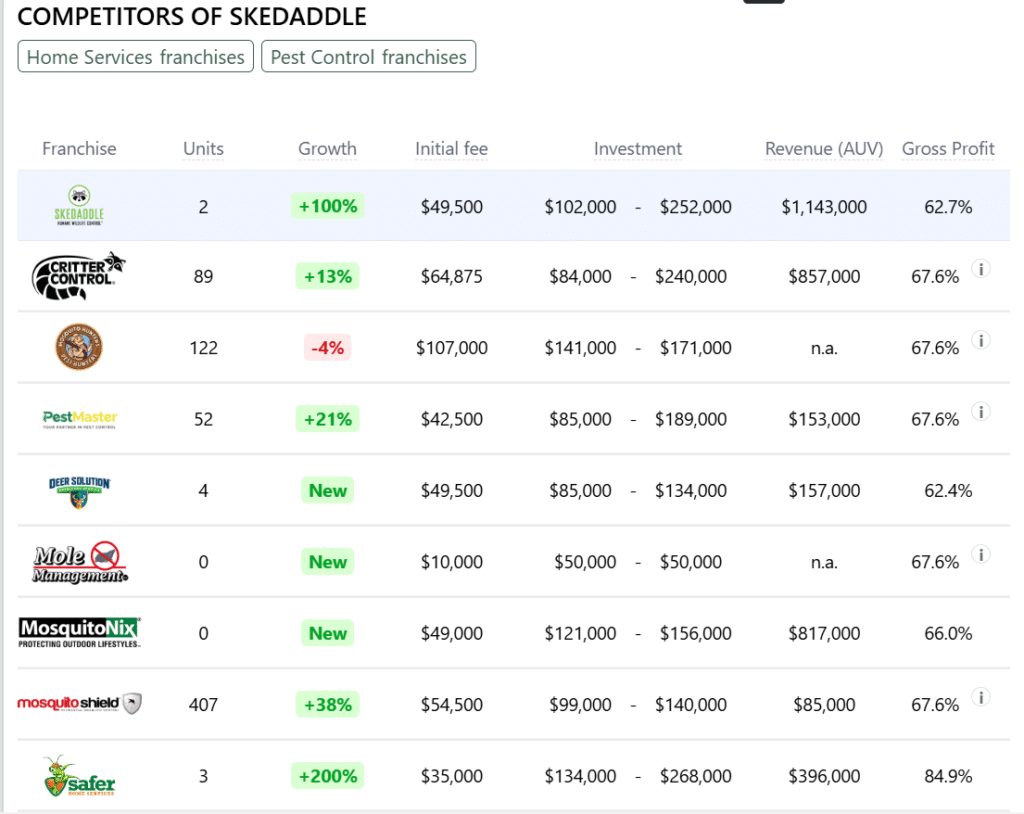The width and height of the screenshot is (1024, 814).
Task: Select the 407 units value
Action: pos(203,705)
